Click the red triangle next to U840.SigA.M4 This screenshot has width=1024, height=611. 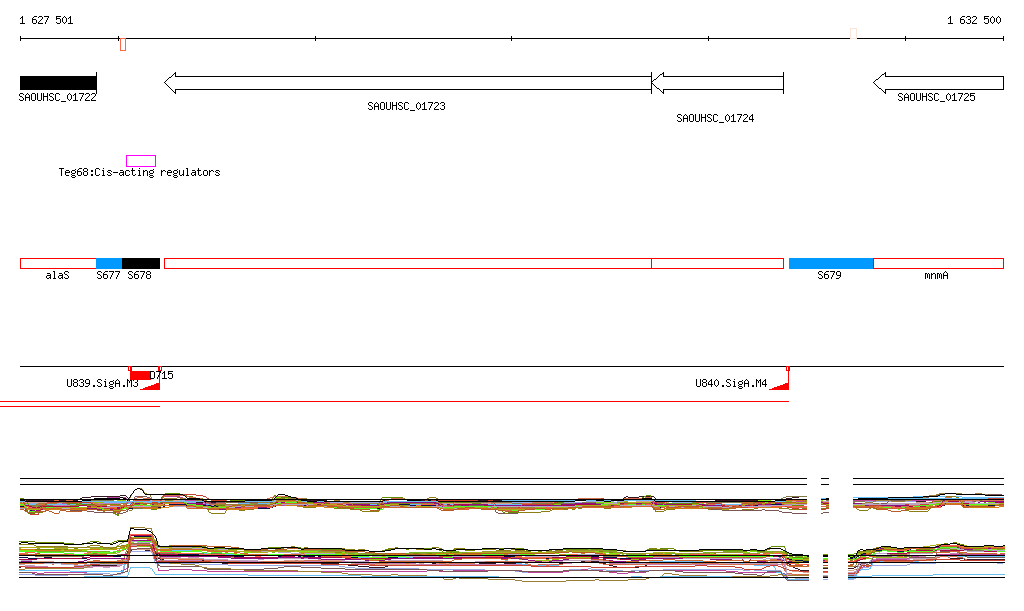pos(780,386)
